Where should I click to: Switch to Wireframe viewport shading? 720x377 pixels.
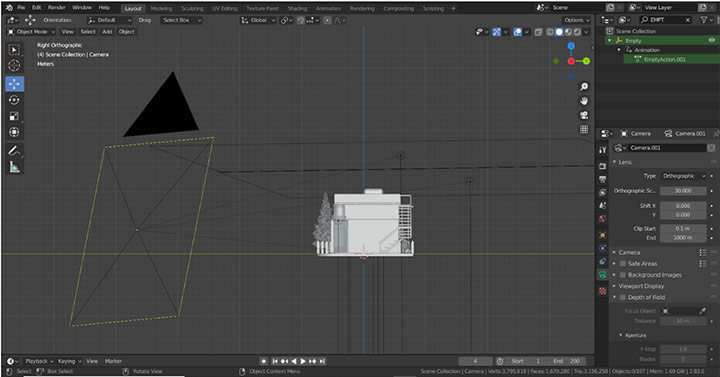[550, 32]
